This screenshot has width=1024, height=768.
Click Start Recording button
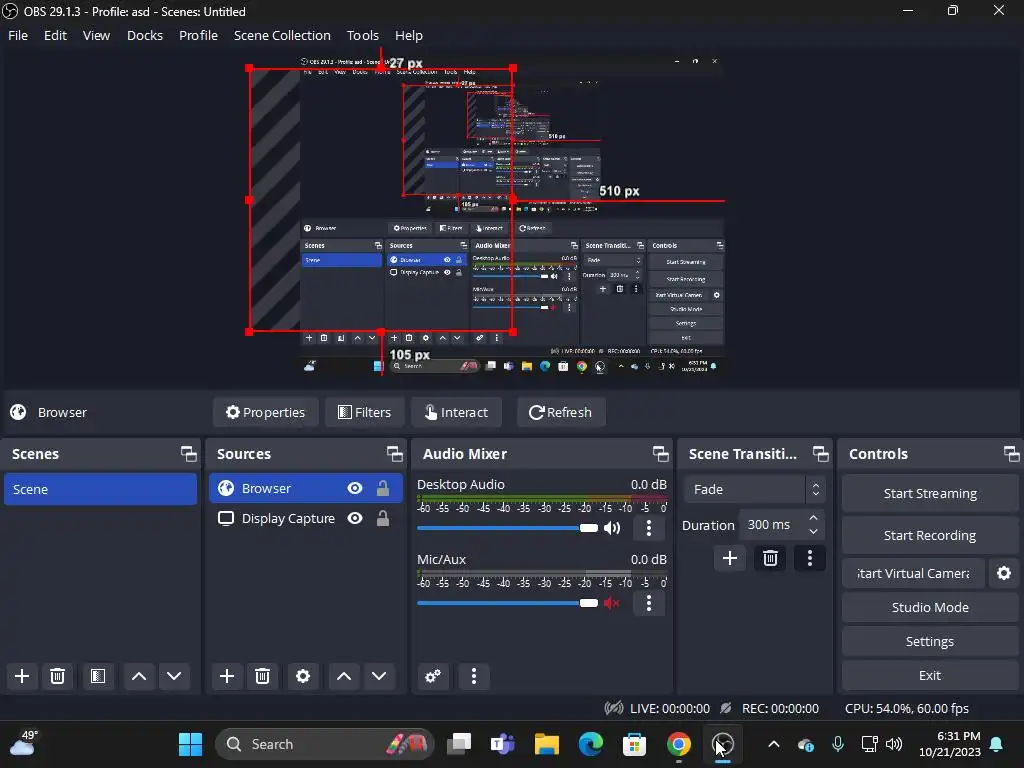tap(930, 536)
